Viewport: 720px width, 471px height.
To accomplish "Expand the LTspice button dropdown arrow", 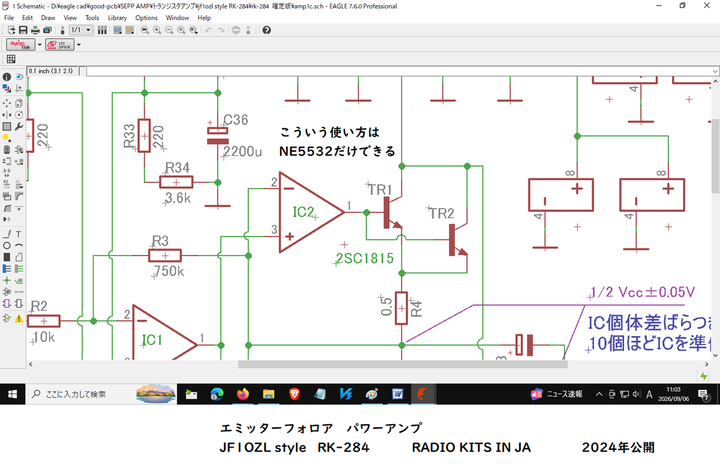I will click(79, 45).
